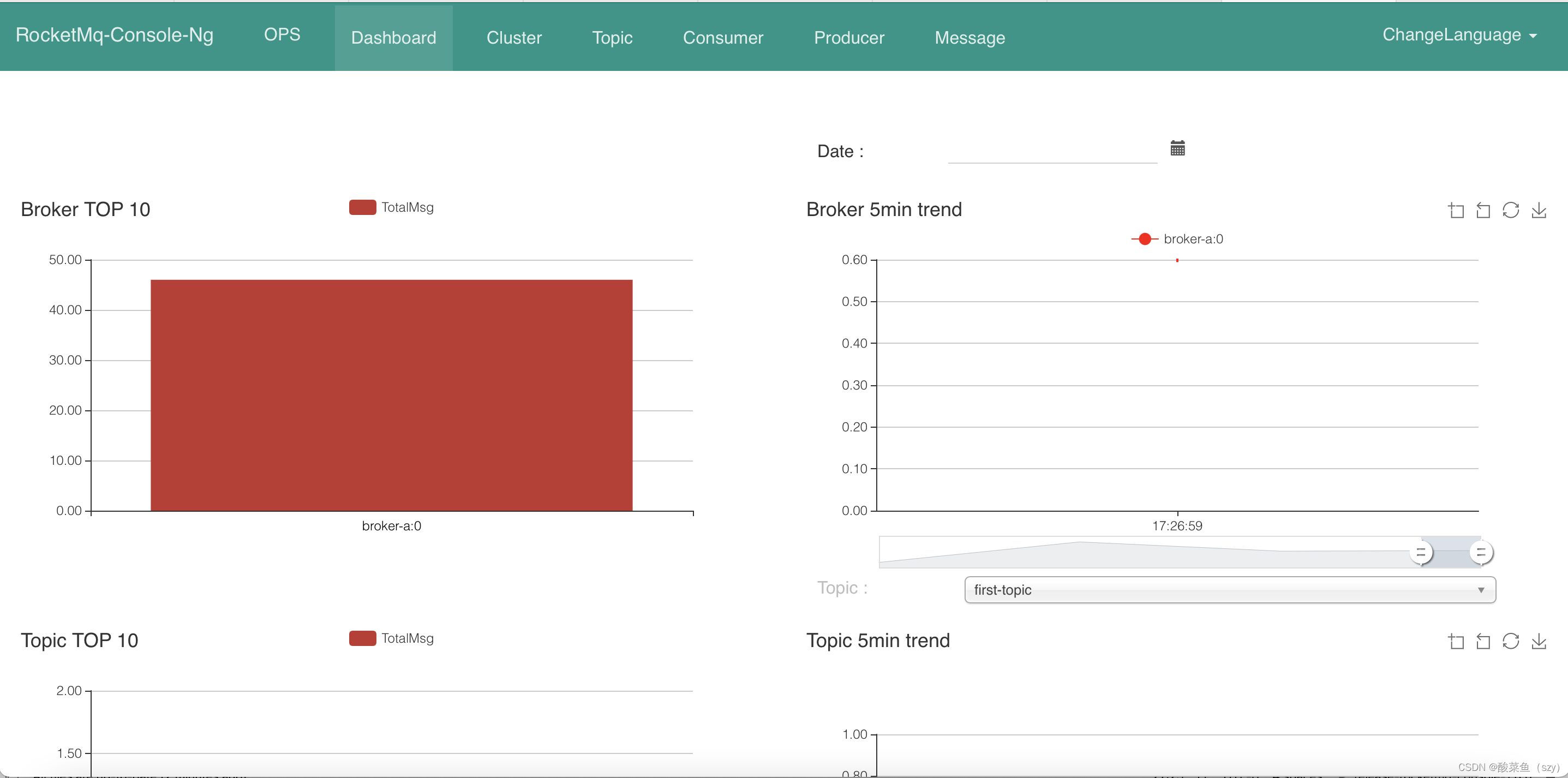This screenshot has width=1568, height=778.
Task: Click Broker trend zoom reset icon
Action: 1483,211
